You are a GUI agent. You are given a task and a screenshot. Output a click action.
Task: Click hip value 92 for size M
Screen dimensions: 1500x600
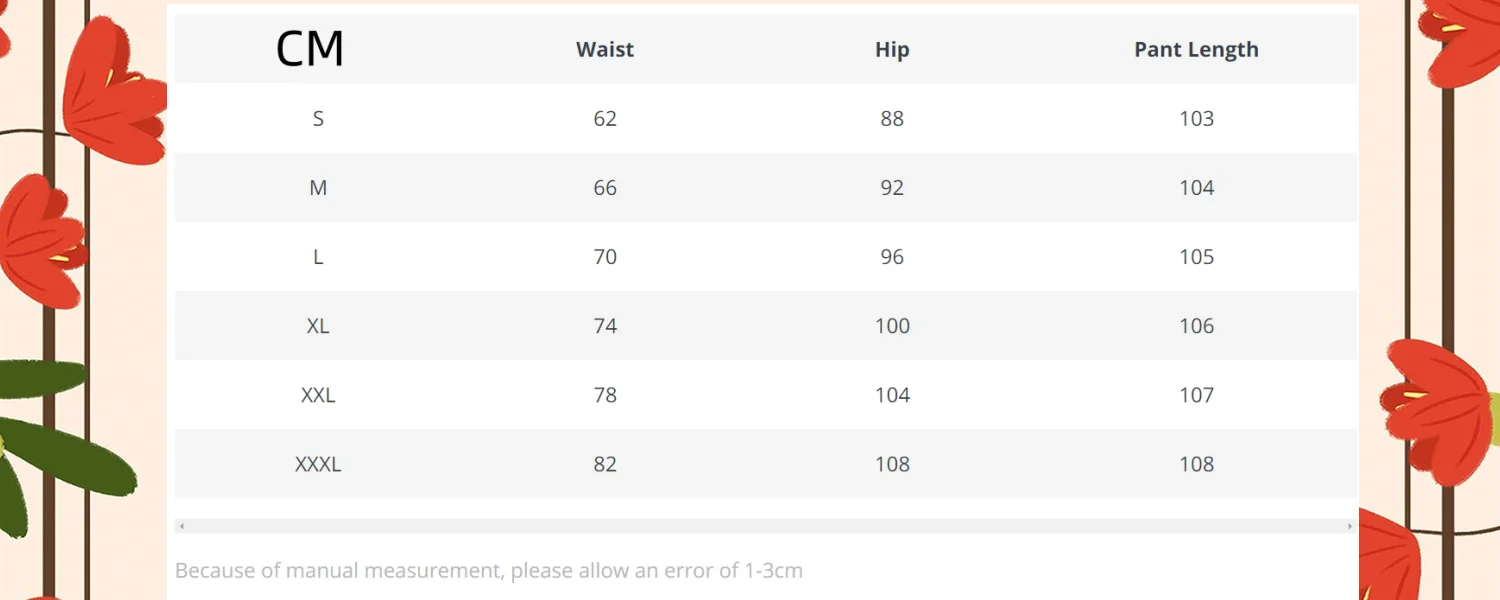pos(892,188)
